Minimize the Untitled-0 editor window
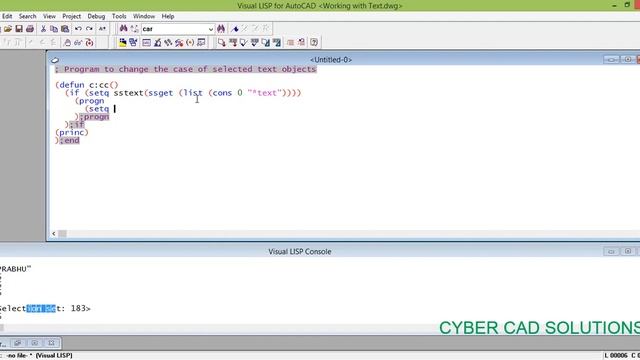 click(611, 60)
